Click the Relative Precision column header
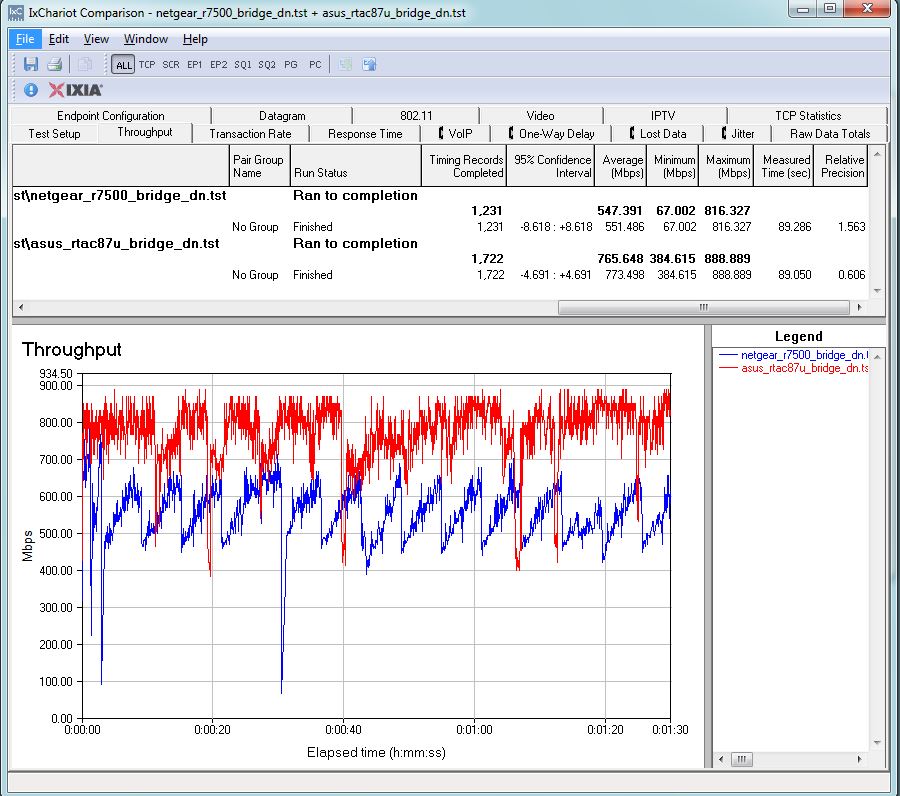The height and width of the screenshot is (796, 900). (841, 166)
